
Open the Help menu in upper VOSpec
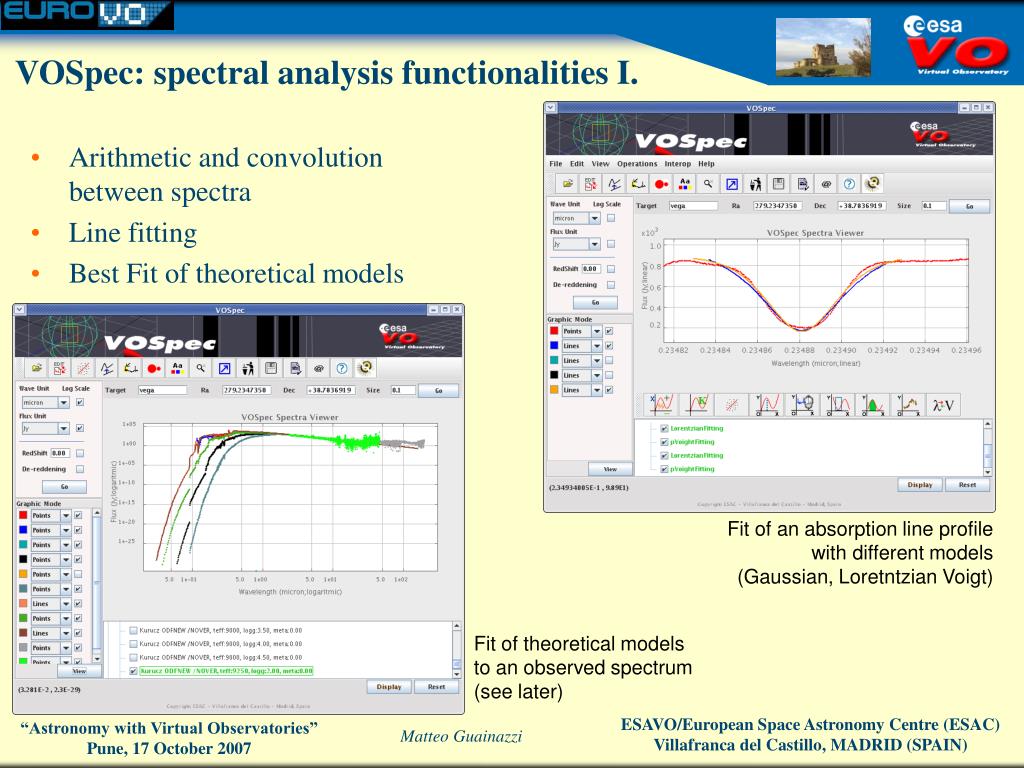pos(707,164)
